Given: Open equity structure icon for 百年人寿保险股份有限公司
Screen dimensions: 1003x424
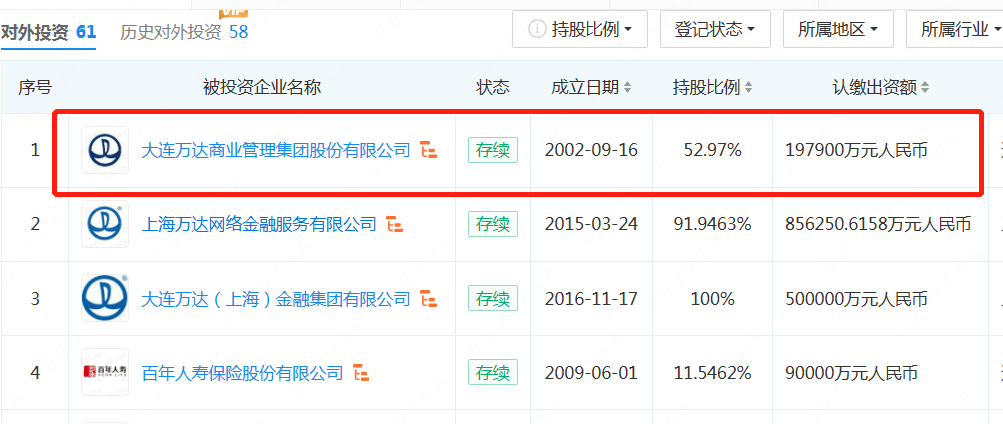Looking at the screenshot, I should click(362, 373).
